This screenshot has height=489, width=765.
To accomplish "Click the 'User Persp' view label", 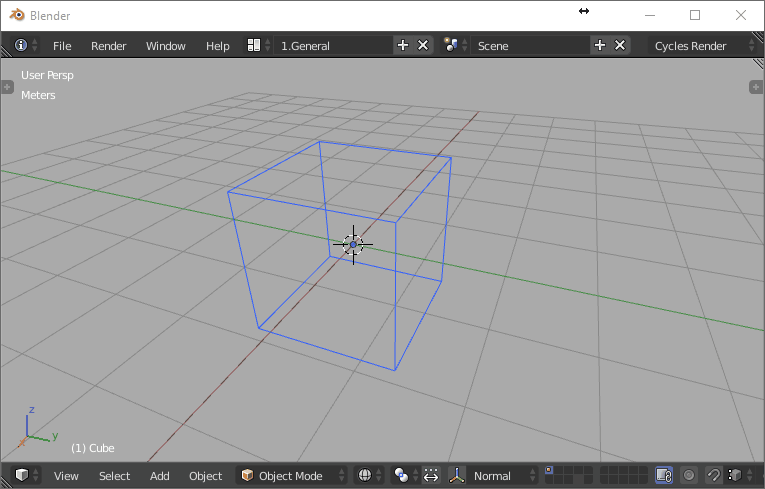I will click(47, 75).
